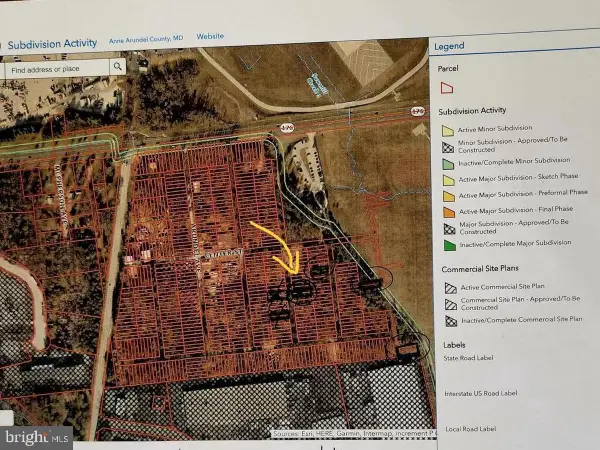The width and height of the screenshot is (600, 450).
Task: Click the Active Commercial Site Plan hatch symbol
Action: click(x=449, y=288)
